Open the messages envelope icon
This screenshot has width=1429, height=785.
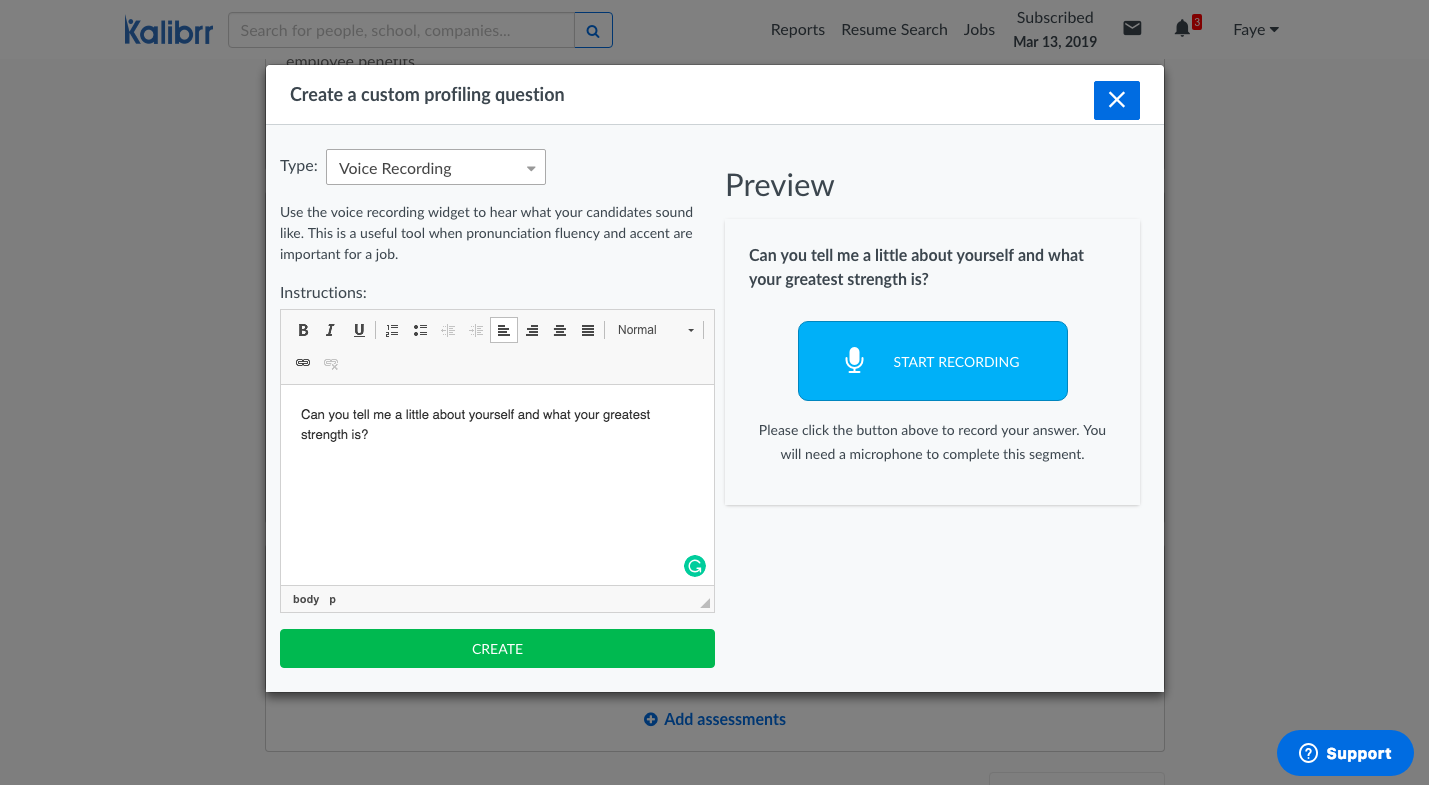[x=1132, y=29]
